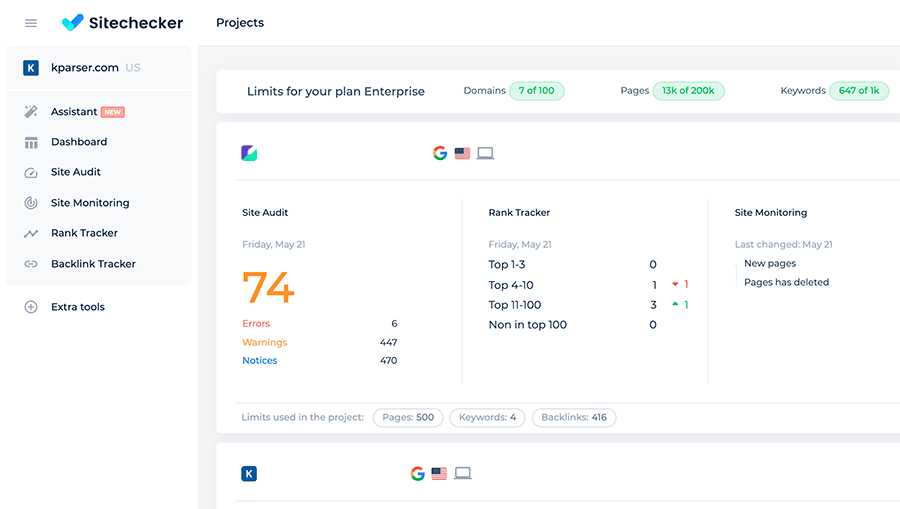Click the Notices link in Site Audit

(x=260, y=361)
